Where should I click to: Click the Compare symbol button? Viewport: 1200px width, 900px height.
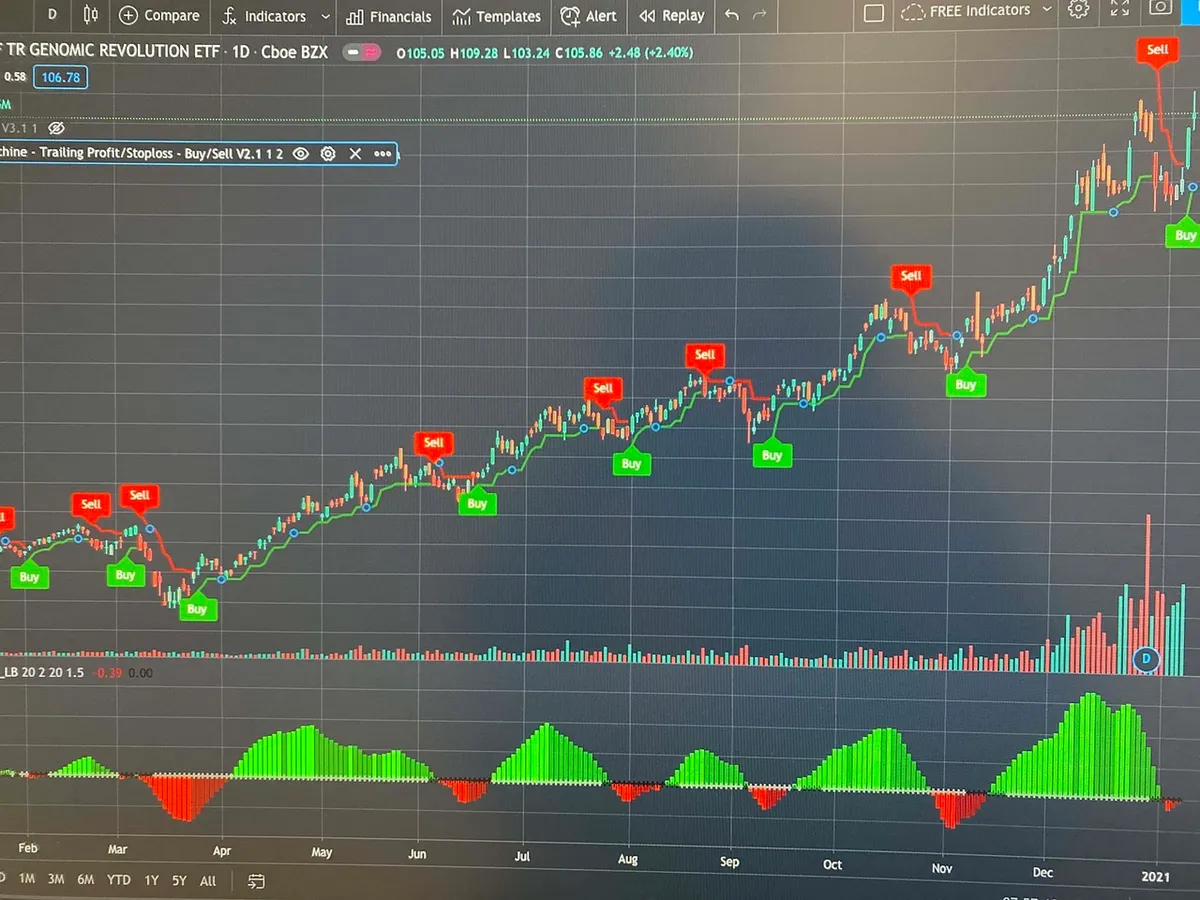point(159,15)
